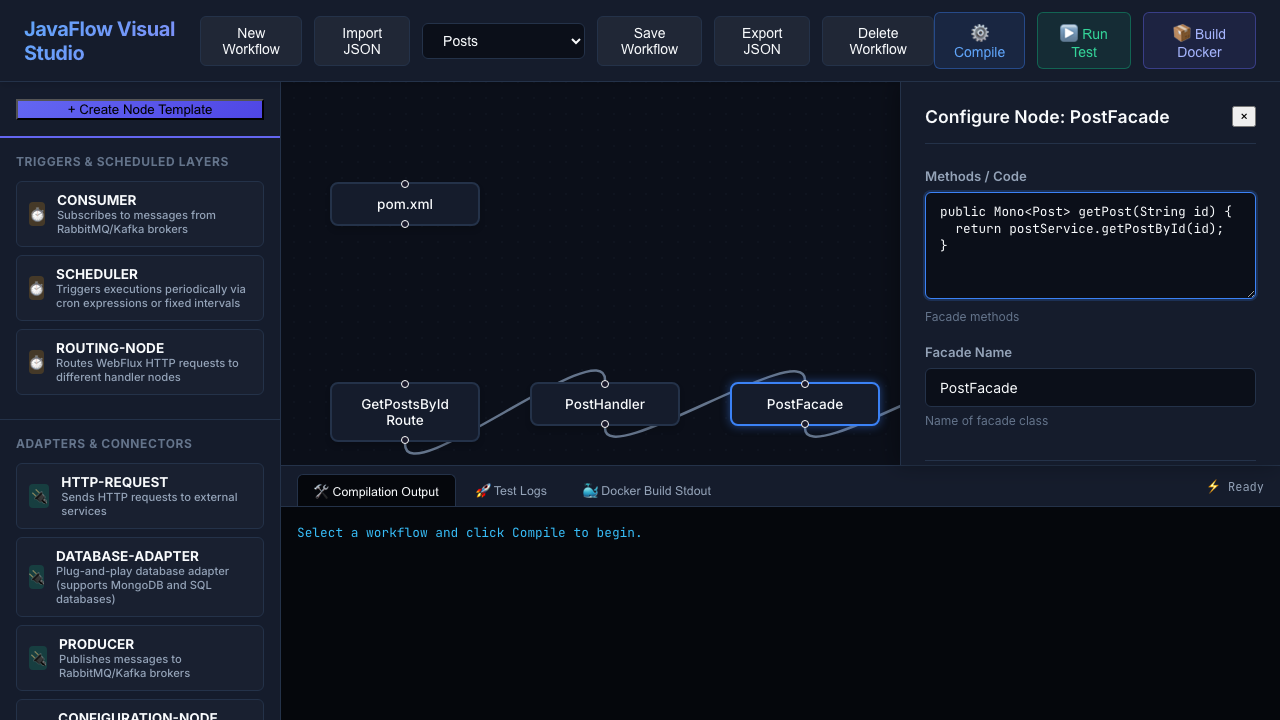Click the ROUTING-NODE icon
1280x720 pixels.
pos(36,362)
